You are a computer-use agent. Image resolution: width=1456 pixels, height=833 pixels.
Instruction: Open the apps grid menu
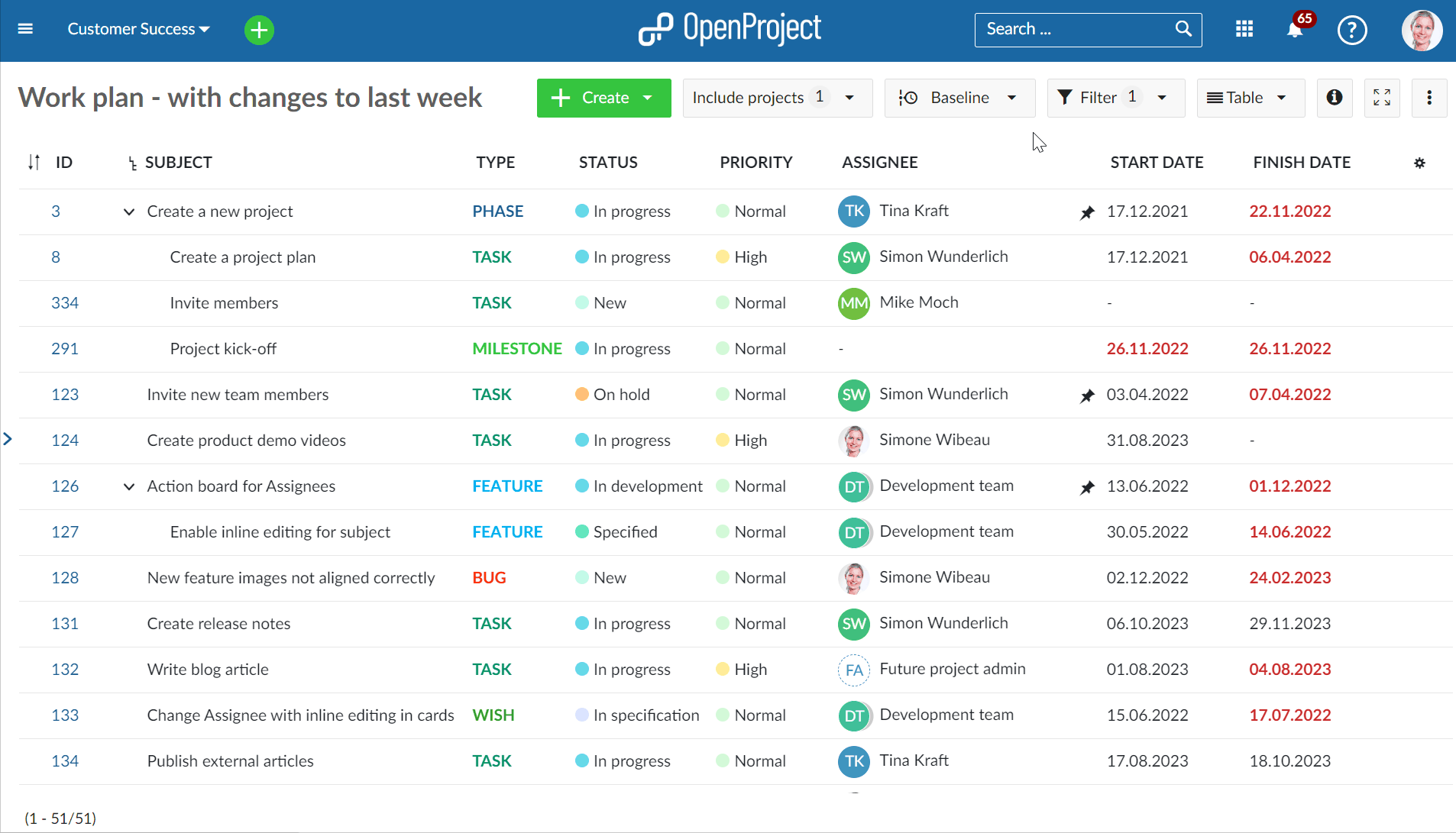[1244, 30]
